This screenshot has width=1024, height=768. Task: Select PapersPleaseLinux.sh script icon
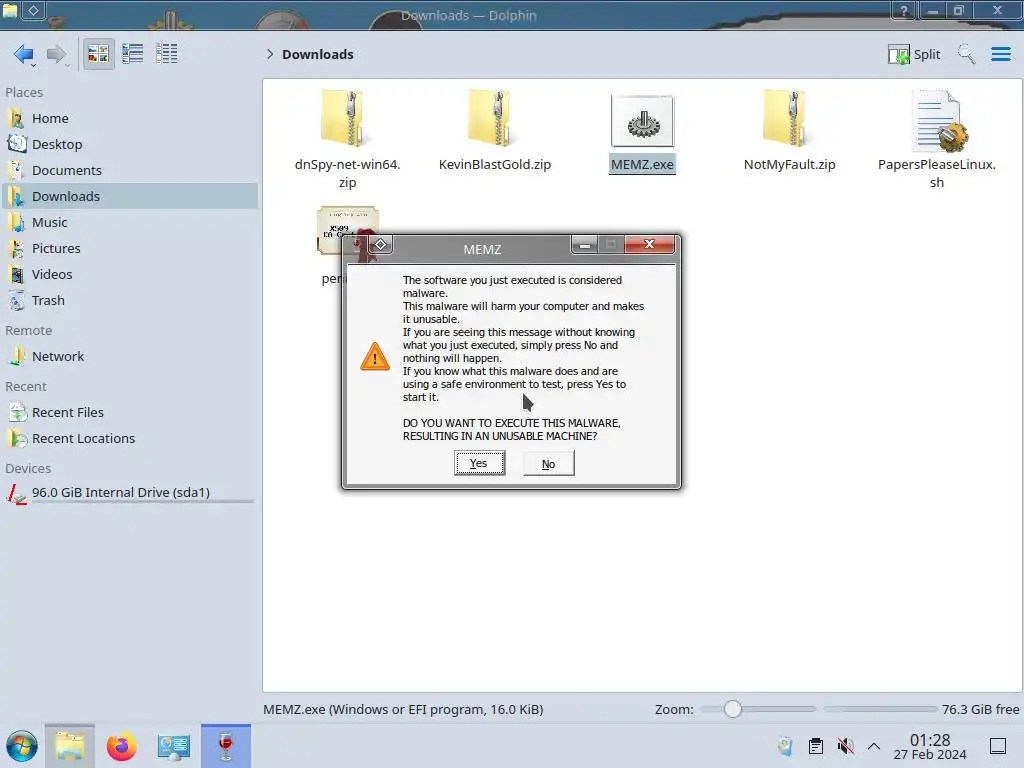coord(938,121)
